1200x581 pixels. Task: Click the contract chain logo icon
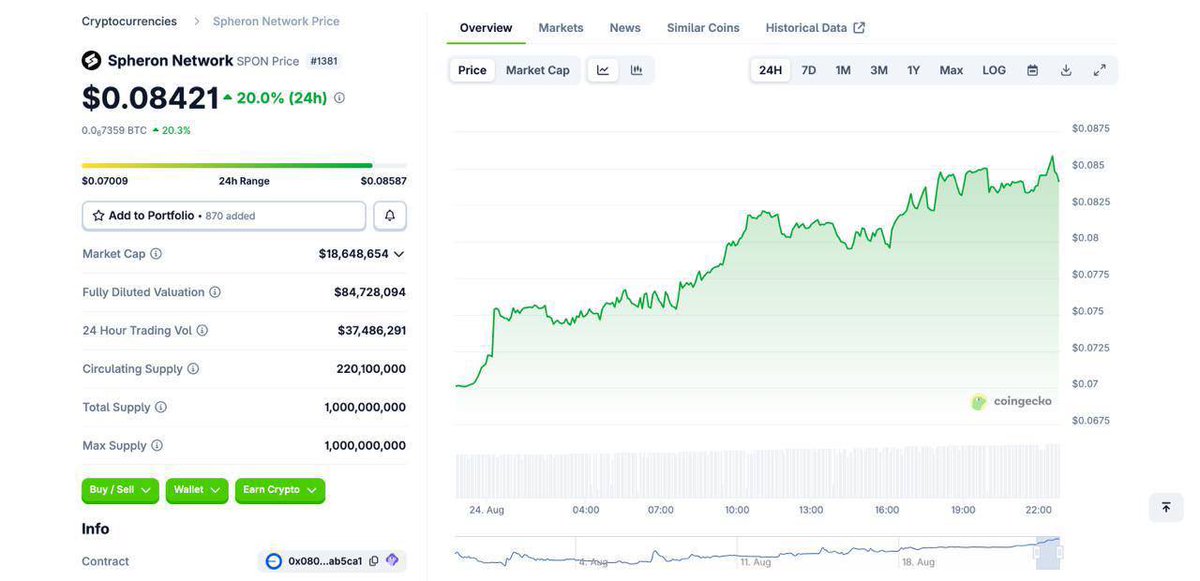click(274, 561)
